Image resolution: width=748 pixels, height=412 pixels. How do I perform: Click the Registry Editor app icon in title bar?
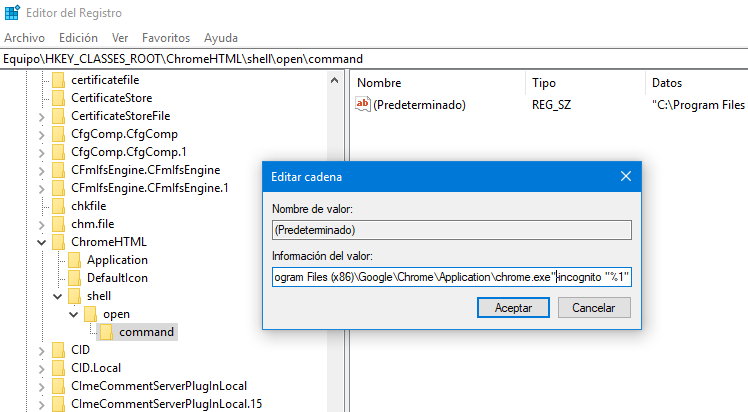coord(12,13)
